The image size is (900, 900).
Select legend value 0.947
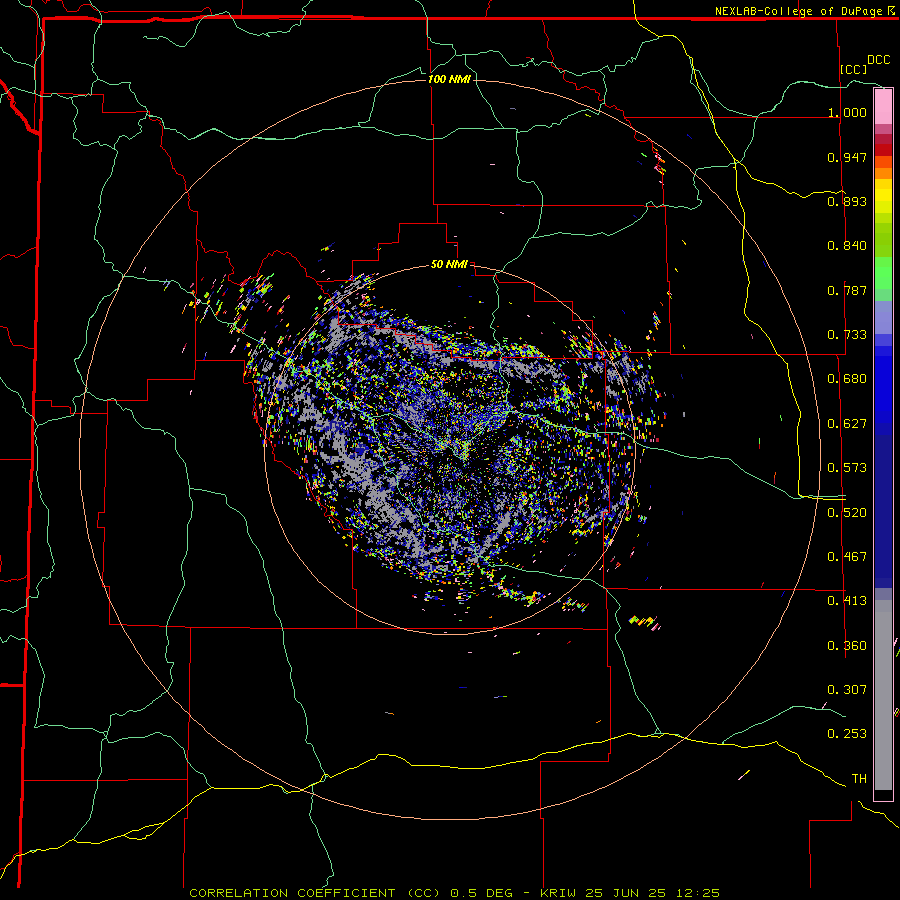(847, 157)
